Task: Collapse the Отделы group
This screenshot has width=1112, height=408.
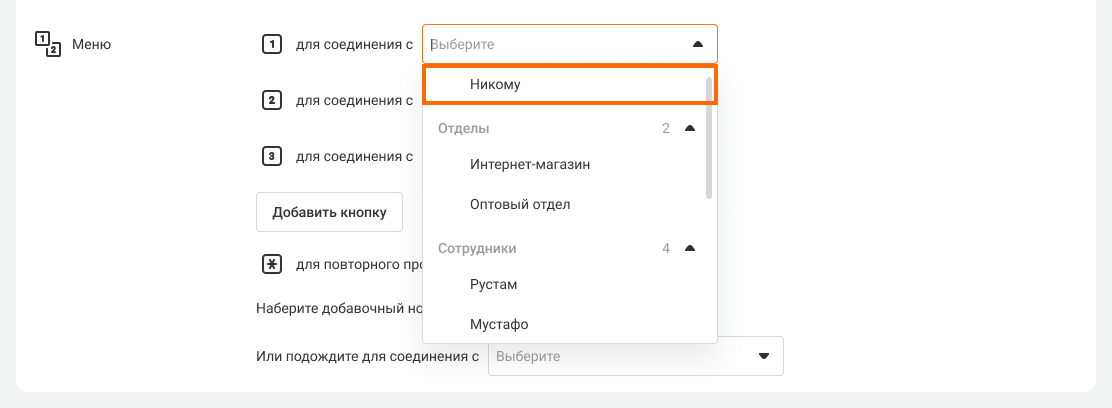Action: (x=689, y=128)
